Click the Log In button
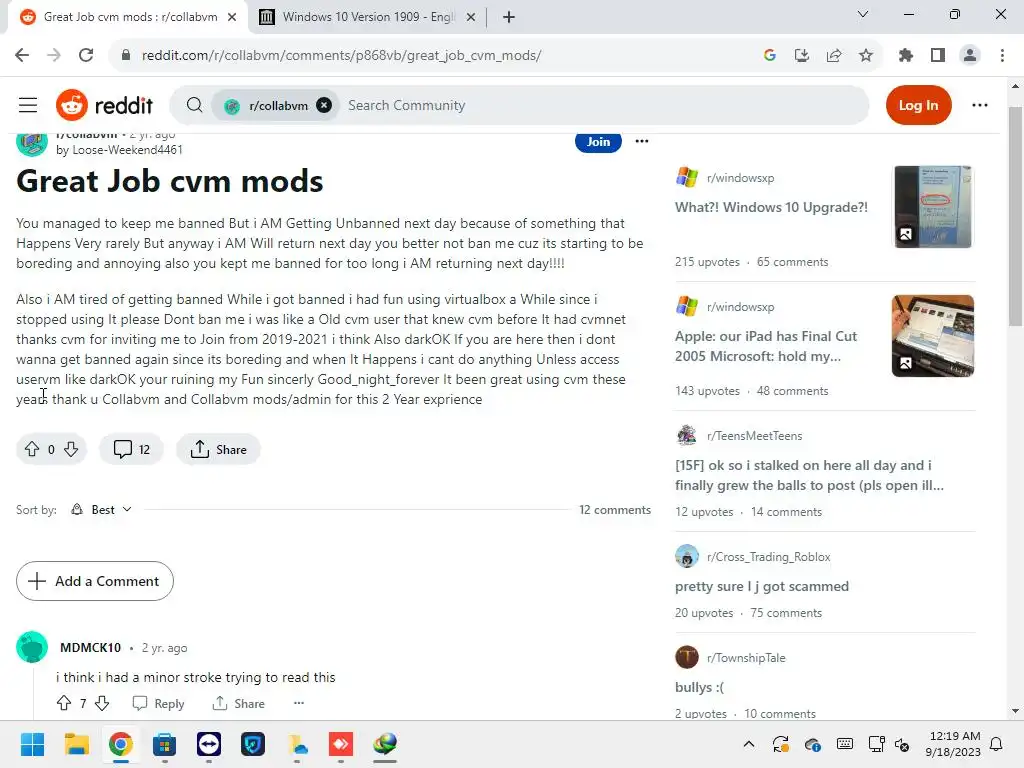This screenshot has height=768, width=1024. coord(918,105)
